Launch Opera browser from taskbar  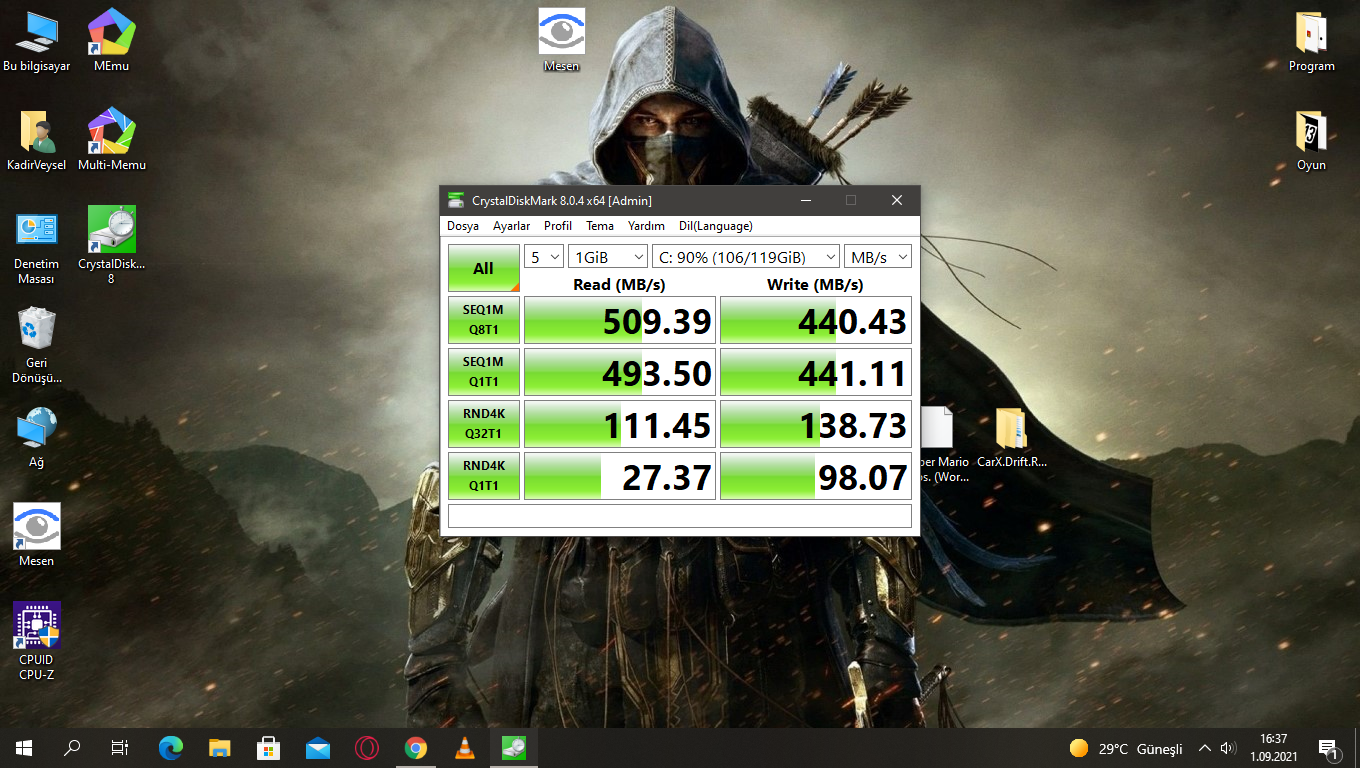[367, 748]
